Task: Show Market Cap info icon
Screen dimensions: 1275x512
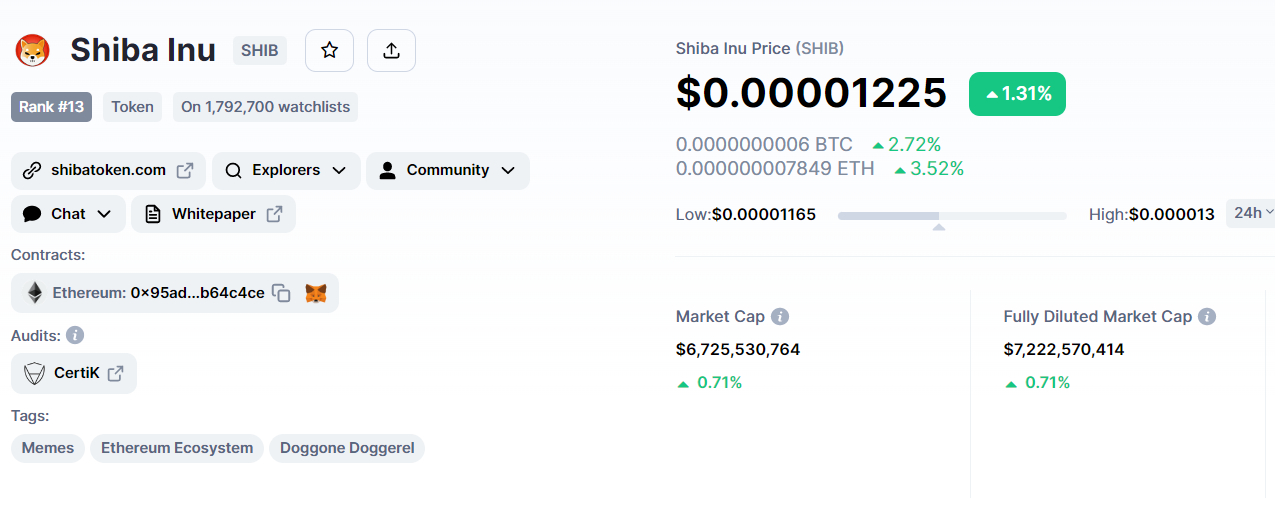Action: click(x=780, y=316)
